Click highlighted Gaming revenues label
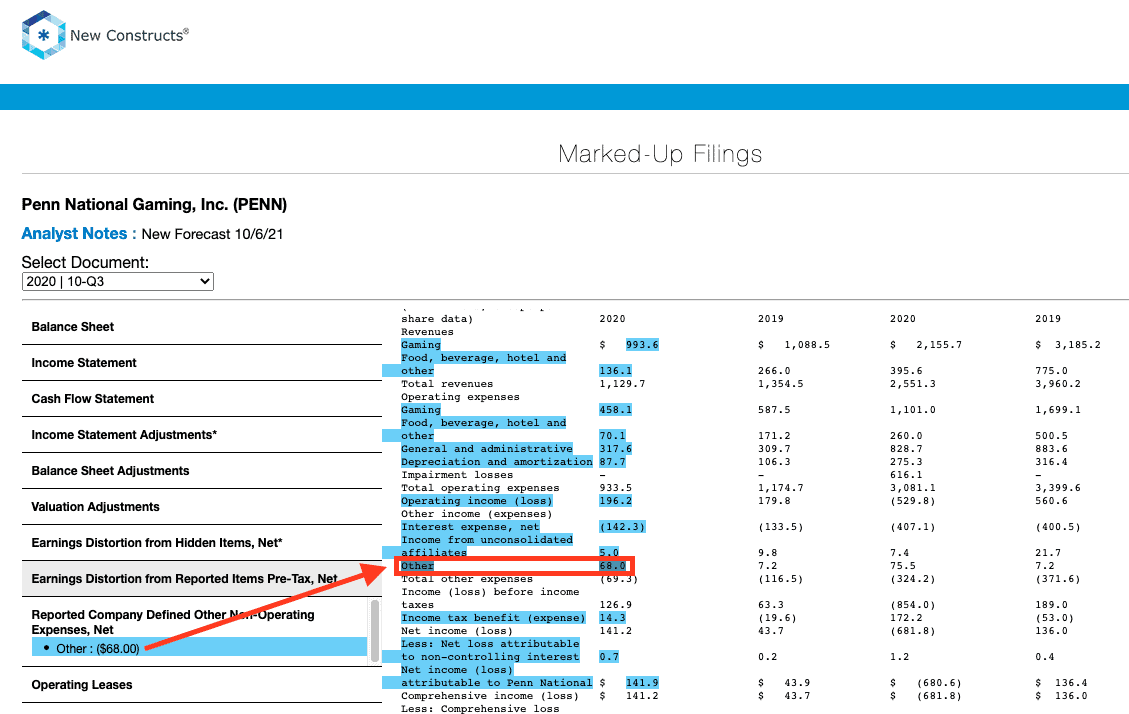 (420, 345)
